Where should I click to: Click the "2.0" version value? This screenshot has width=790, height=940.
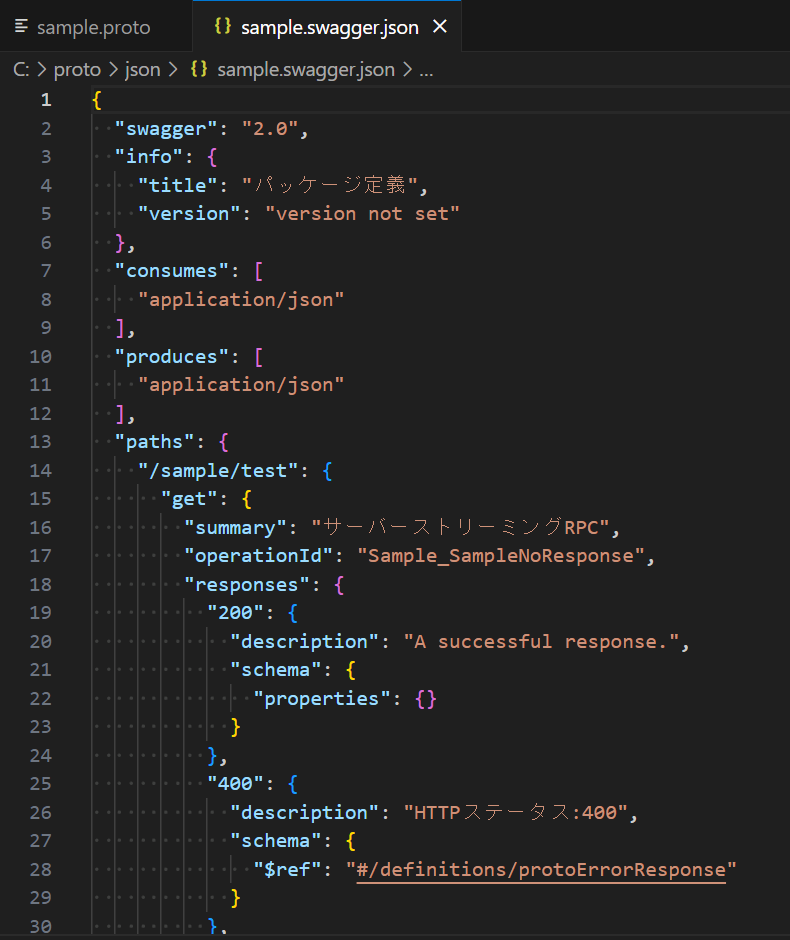coord(270,129)
